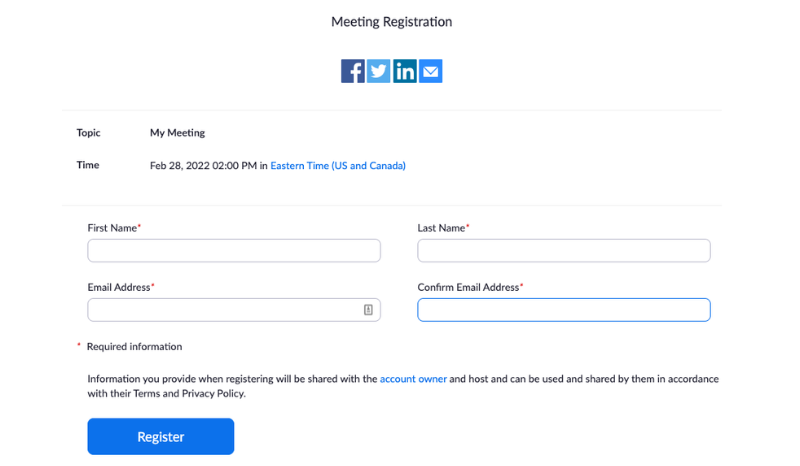This screenshot has width=800, height=466.
Task: Share the meeting by email envelope icon
Action: (431, 71)
